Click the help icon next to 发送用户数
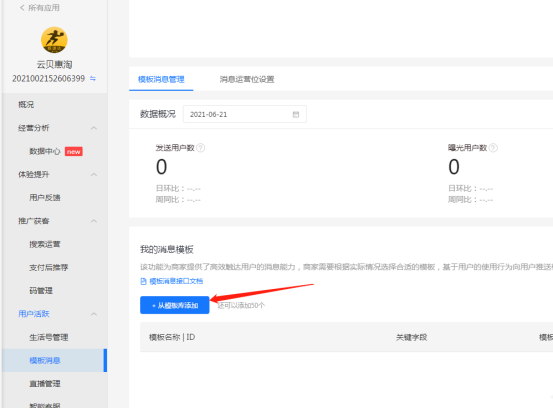 pyautogui.click(x=201, y=148)
